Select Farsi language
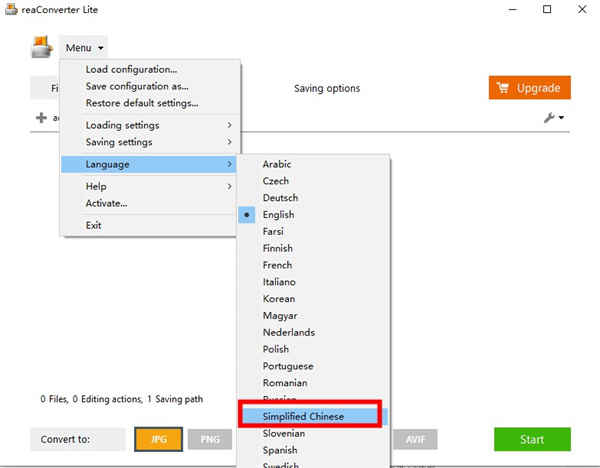 tap(313, 232)
